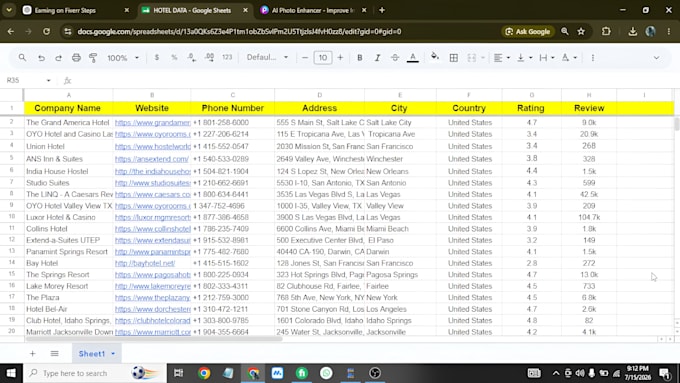Open the Name box dropdown arrow
Screen dimensions: 680x383
(48, 80)
